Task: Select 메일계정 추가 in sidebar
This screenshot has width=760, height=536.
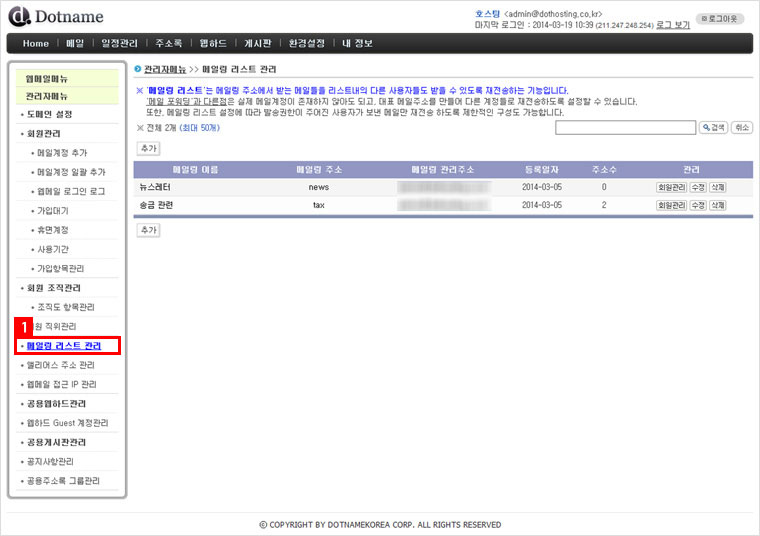Action: pyautogui.click(x=61, y=152)
